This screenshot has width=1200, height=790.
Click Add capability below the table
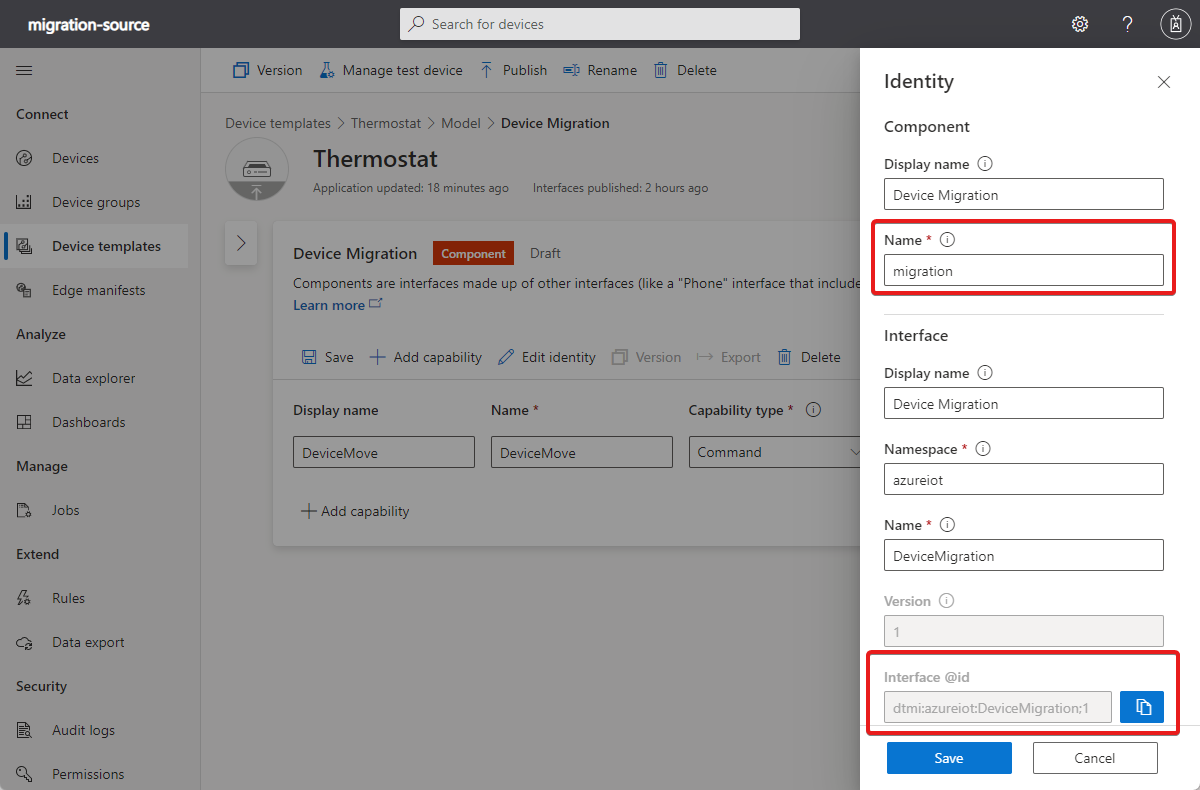point(355,511)
